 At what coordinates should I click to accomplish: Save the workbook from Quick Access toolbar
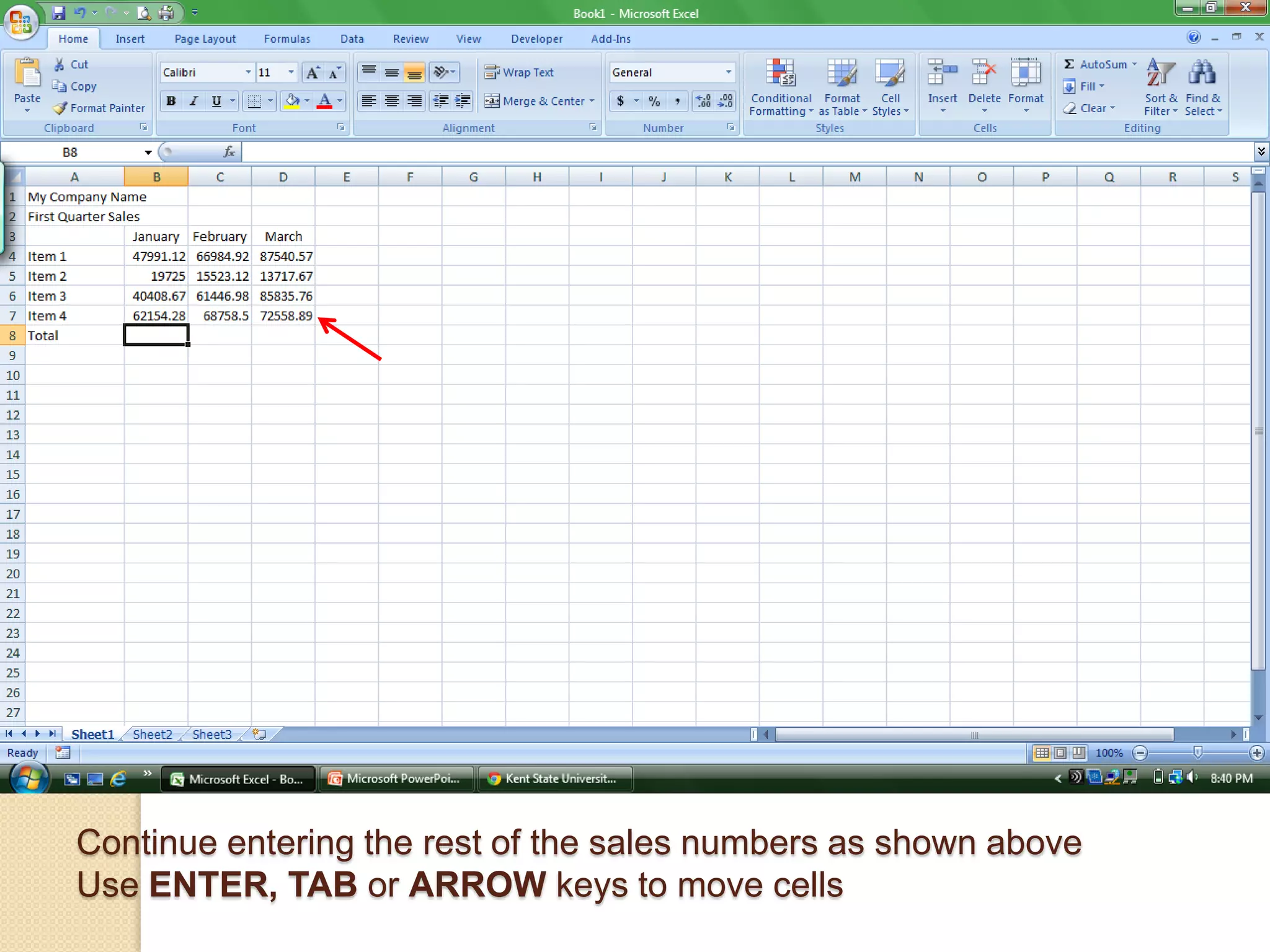(x=58, y=12)
